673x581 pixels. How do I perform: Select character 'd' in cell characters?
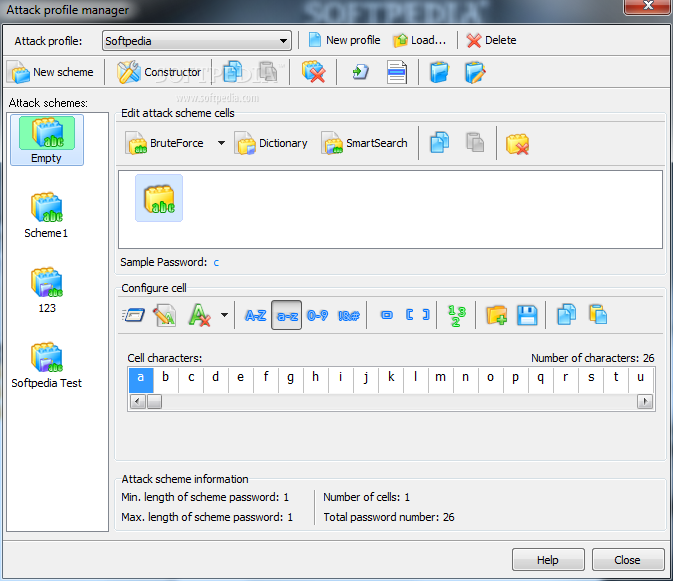click(x=215, y=380)
